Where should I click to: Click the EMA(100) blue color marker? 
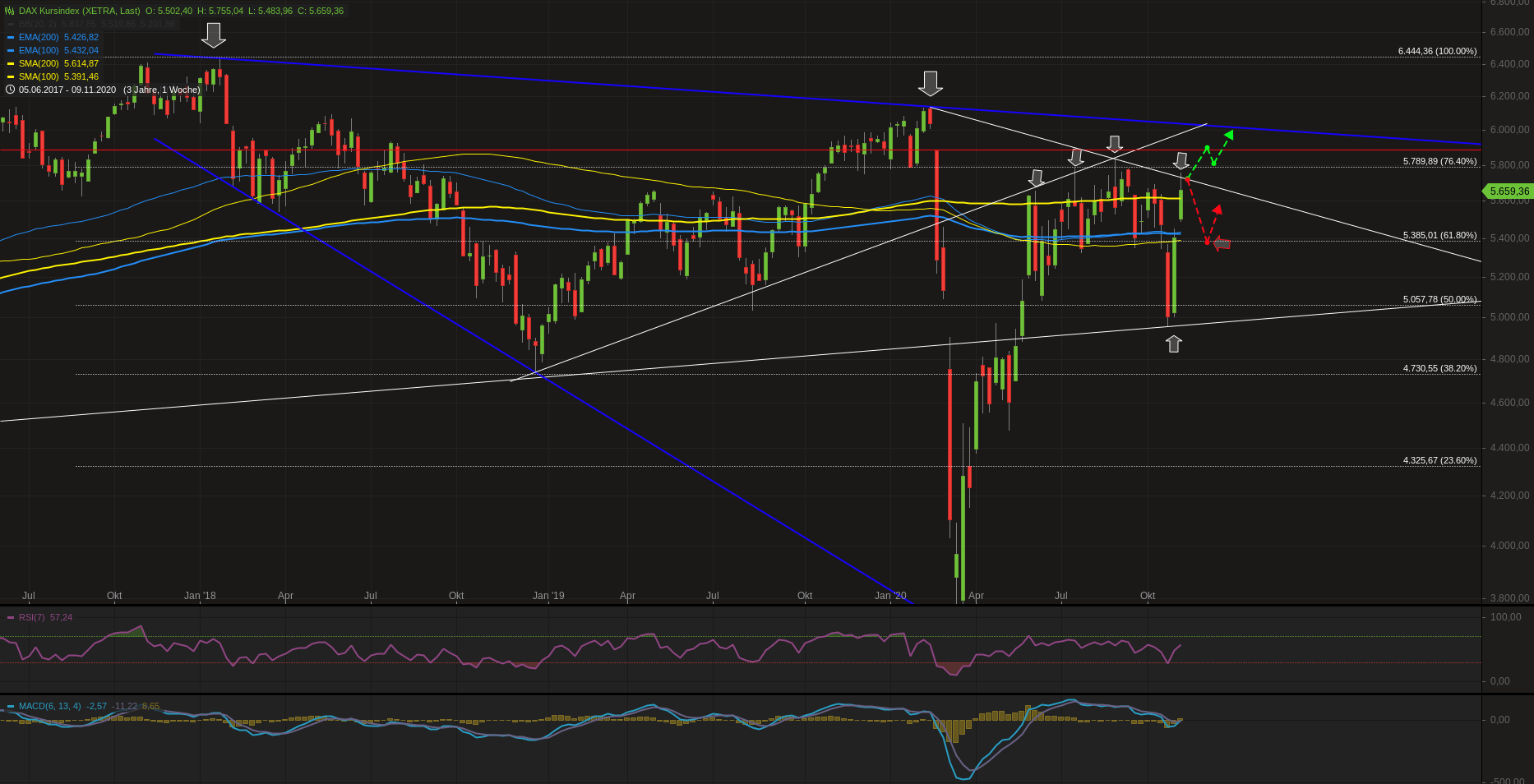click(11, 50)
